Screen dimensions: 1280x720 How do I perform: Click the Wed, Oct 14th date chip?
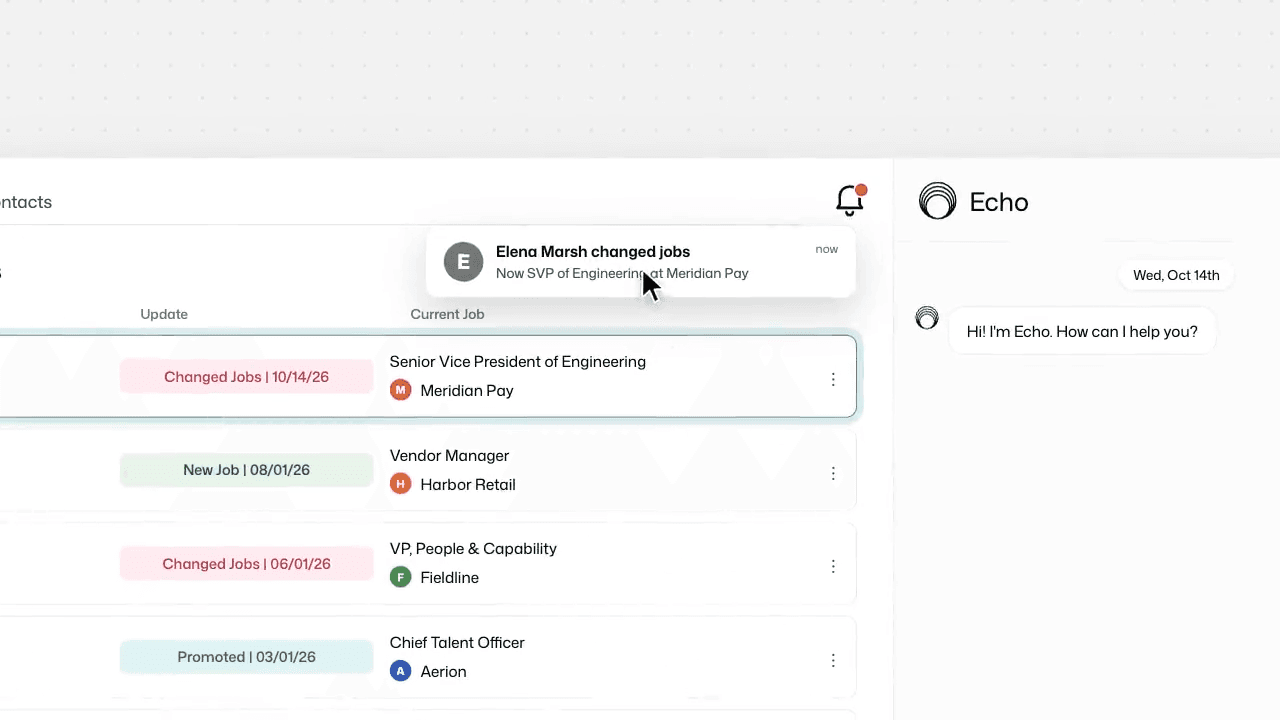[x=1176, y=275]
